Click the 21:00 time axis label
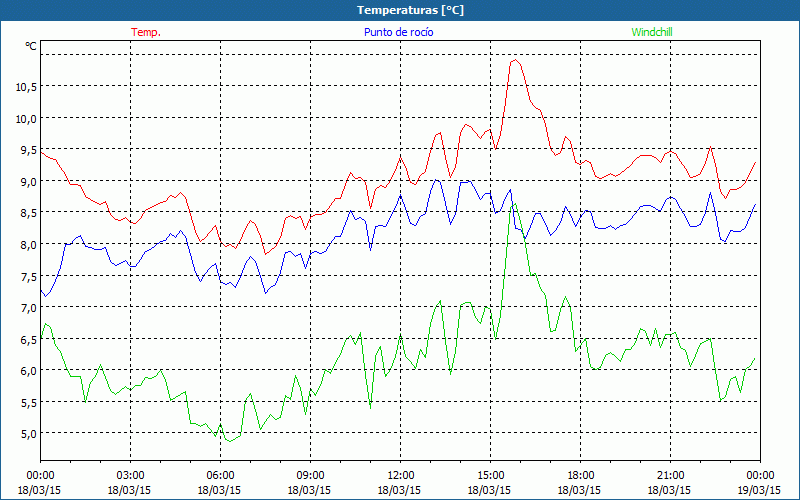Screen dimensions: 800x500 click(670, 476)
